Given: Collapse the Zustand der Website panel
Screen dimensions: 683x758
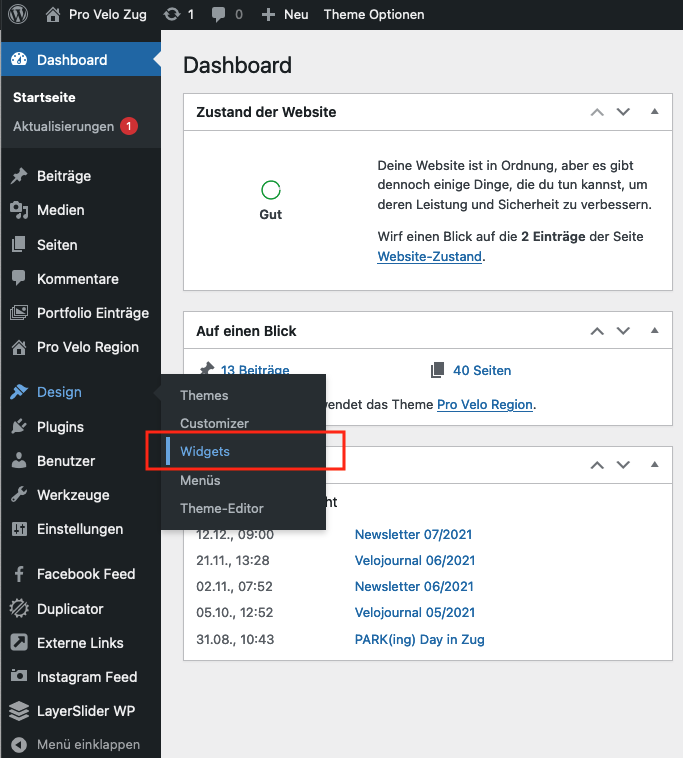Looking at the screenshot, I should tap(655, 112).
